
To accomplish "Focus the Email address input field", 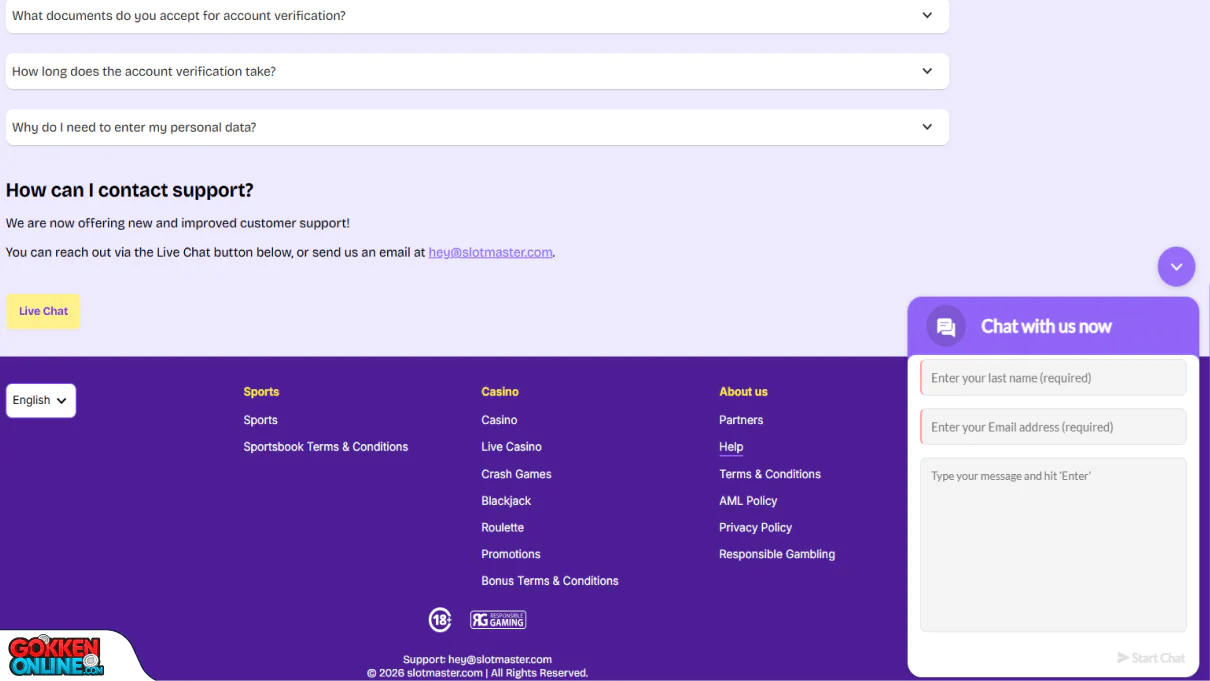I will [x=1053, y=427].
